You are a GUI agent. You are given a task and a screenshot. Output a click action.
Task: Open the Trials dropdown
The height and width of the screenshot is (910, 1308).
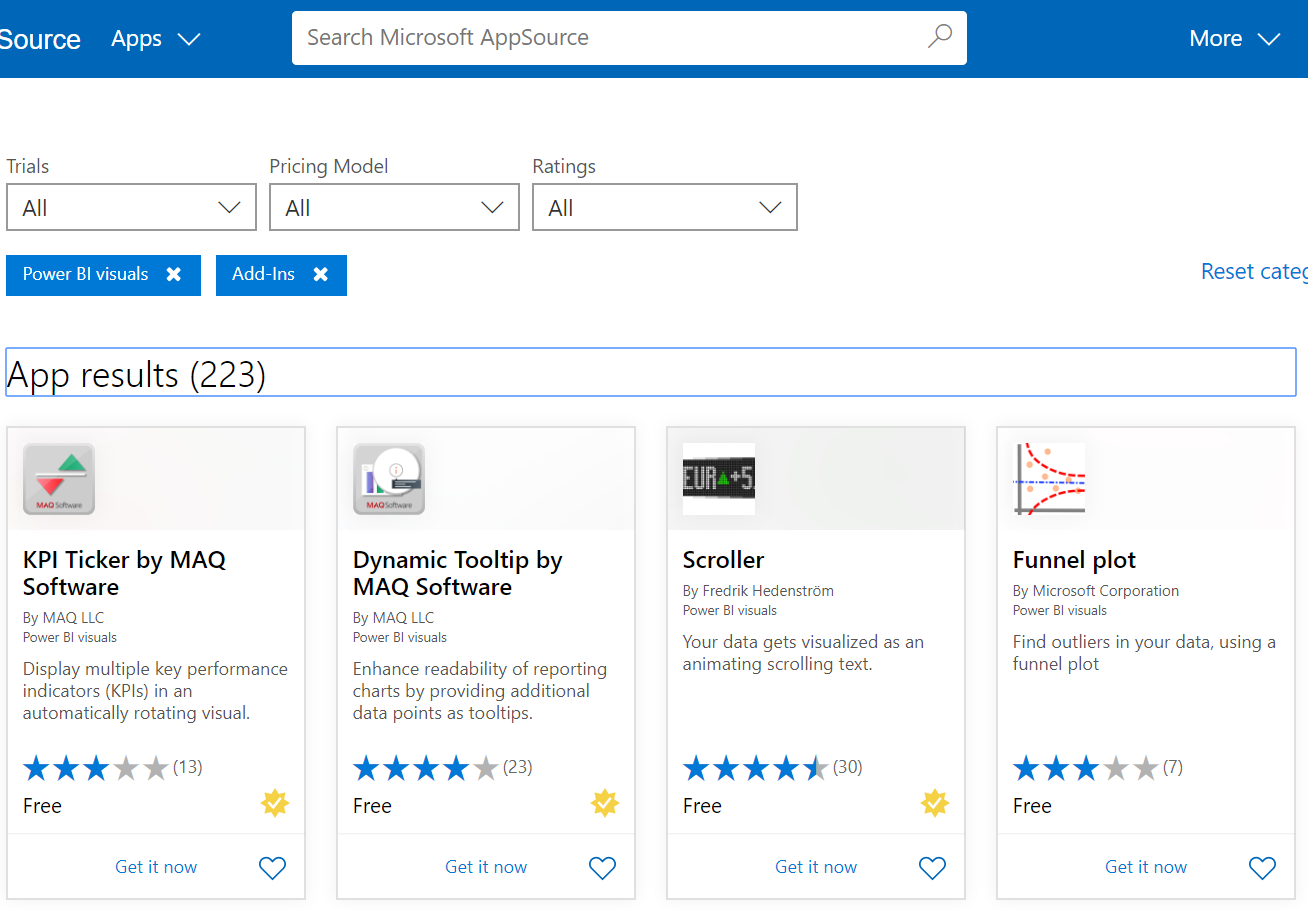131,207
